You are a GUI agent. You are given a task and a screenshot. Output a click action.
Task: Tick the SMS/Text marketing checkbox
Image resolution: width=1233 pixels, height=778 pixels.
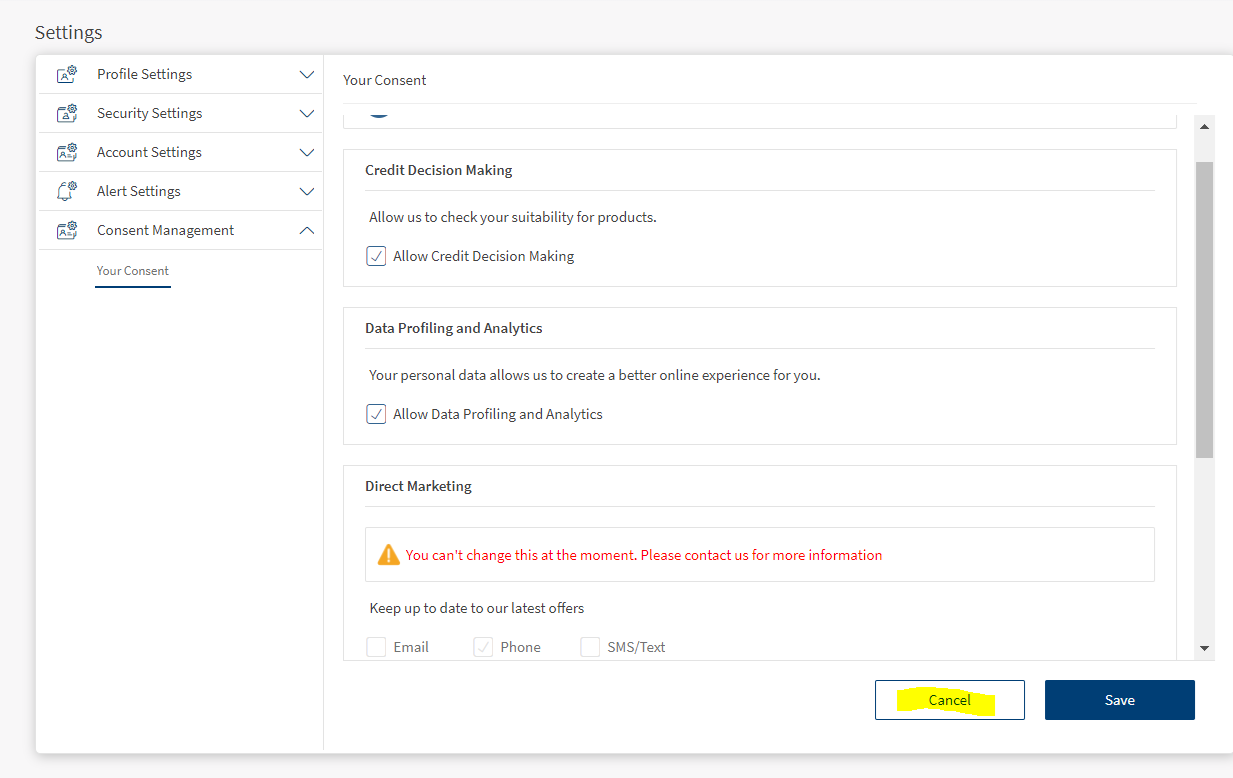click(590, 647)
